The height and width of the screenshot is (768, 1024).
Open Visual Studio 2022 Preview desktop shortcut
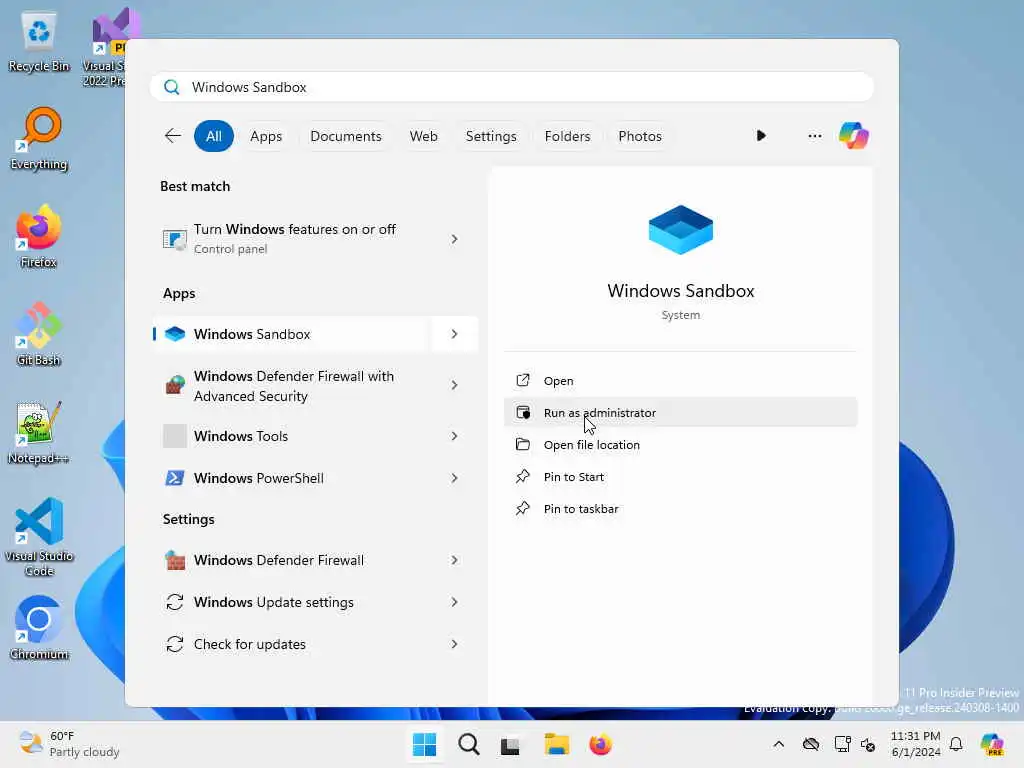click(x=104, y=47)
